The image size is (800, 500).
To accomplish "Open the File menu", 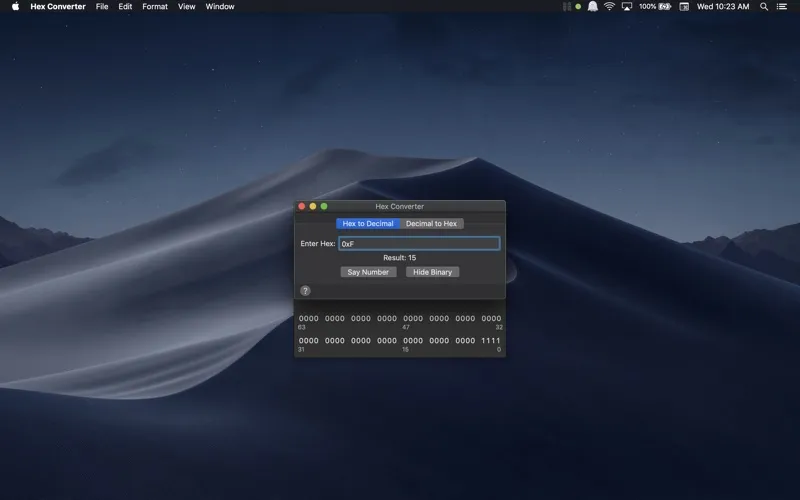I will pyautogui.click(x=102, y=7).
